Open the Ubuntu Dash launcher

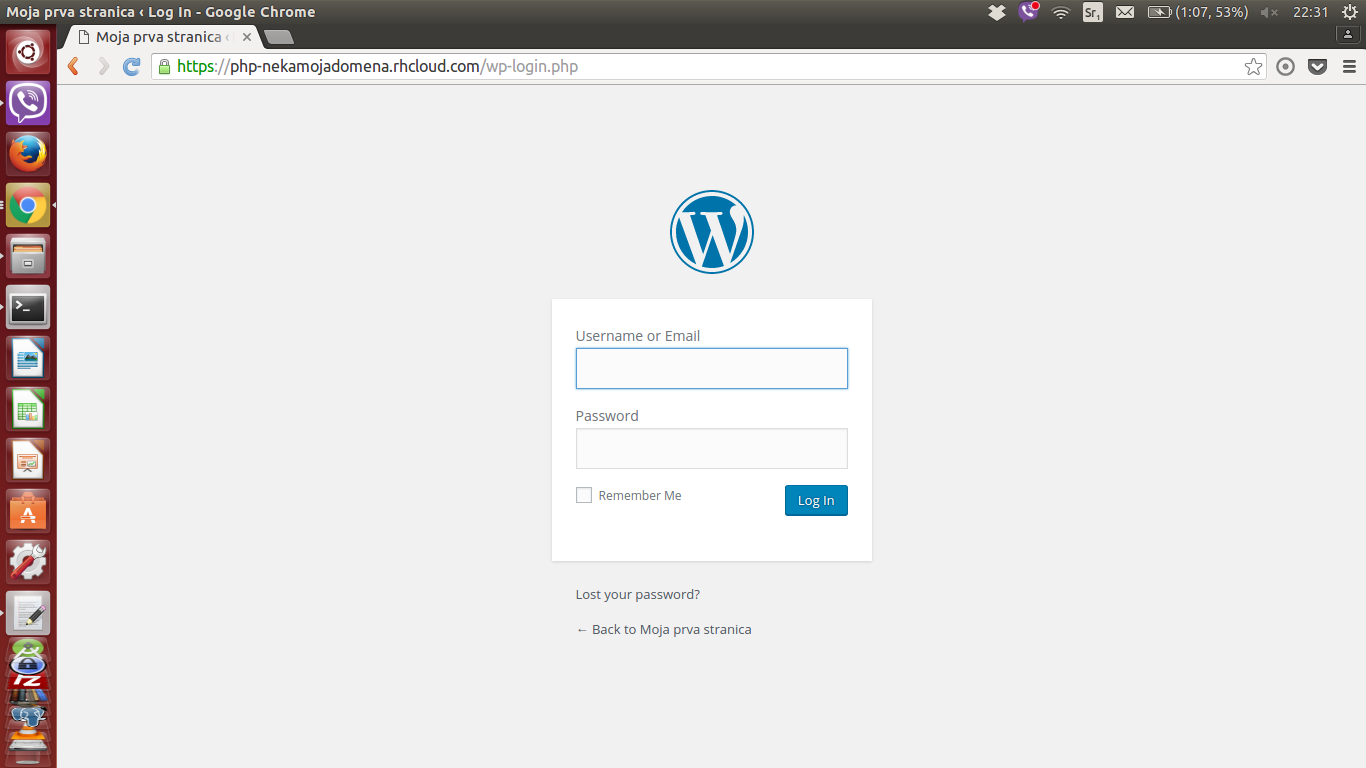pos(28,52)
